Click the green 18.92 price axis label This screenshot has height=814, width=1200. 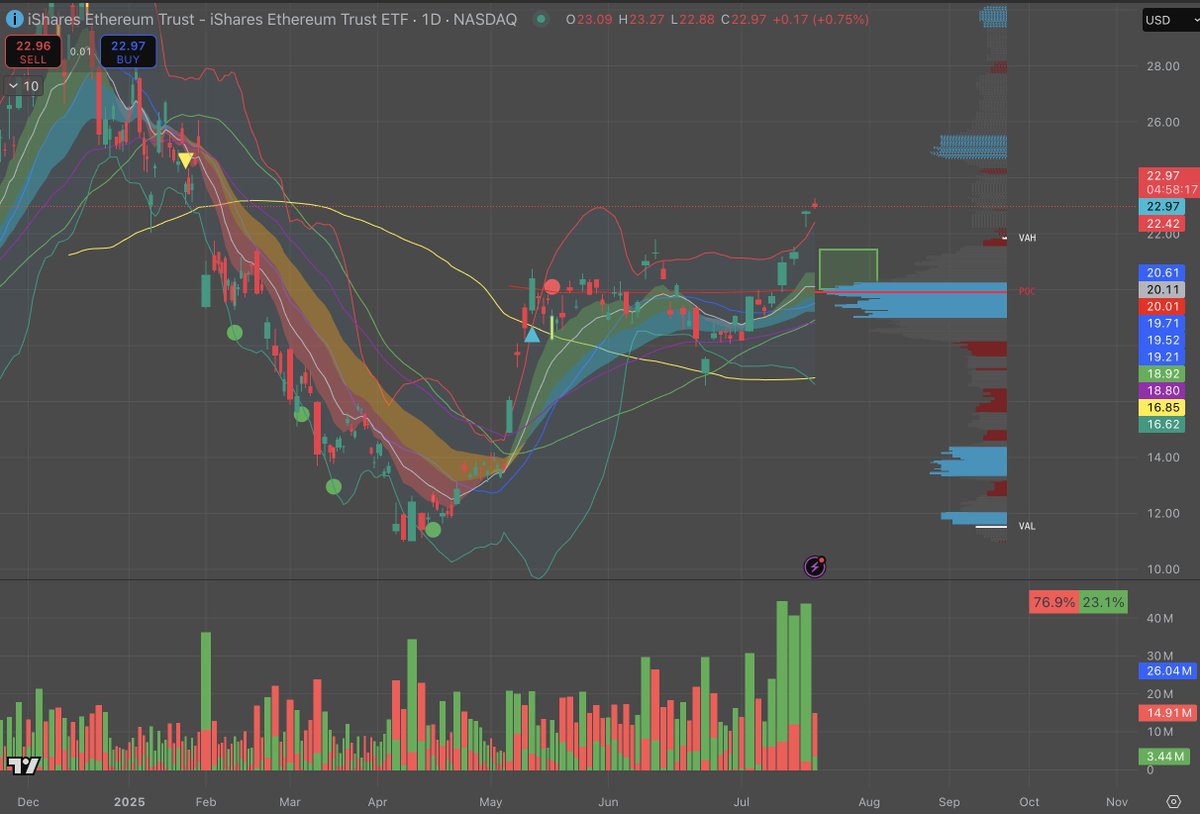click(x=1163, y=374)
